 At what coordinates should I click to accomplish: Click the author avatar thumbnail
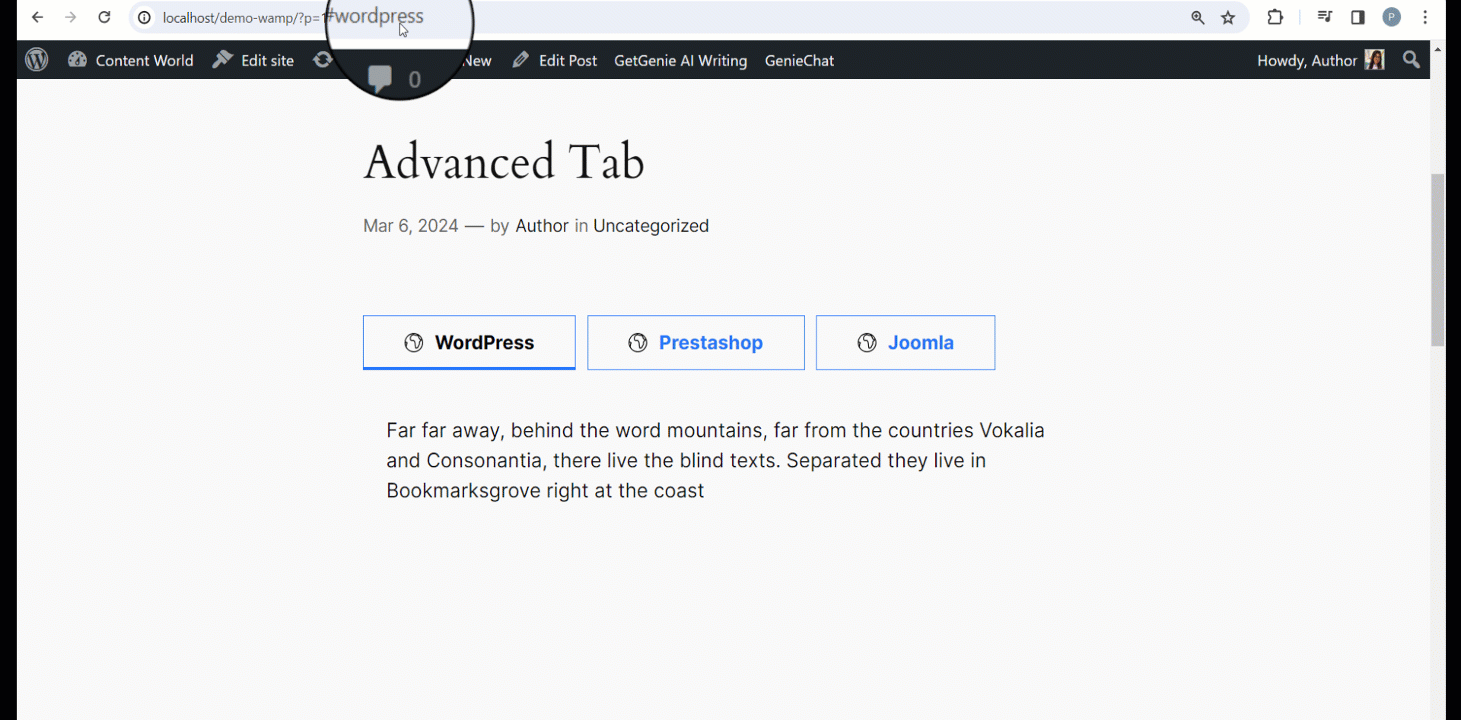(1375, 60)
